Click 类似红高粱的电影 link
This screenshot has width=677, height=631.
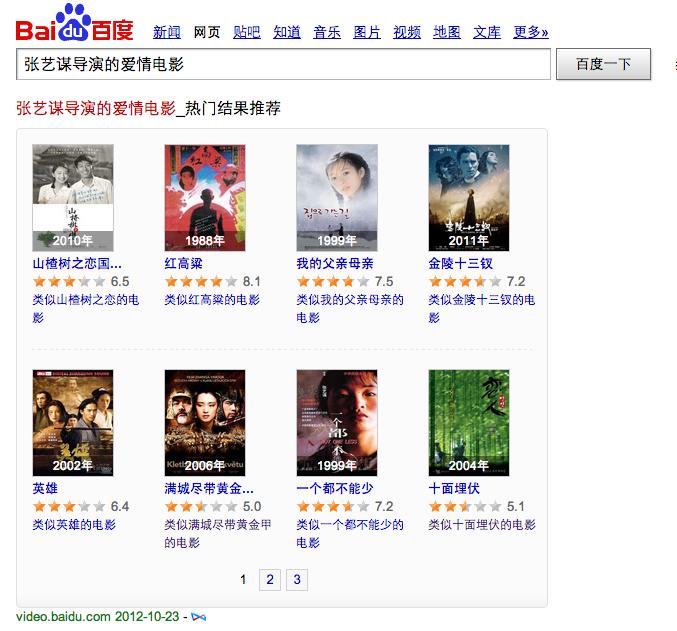pyautogui.click(x=212, y=299)
